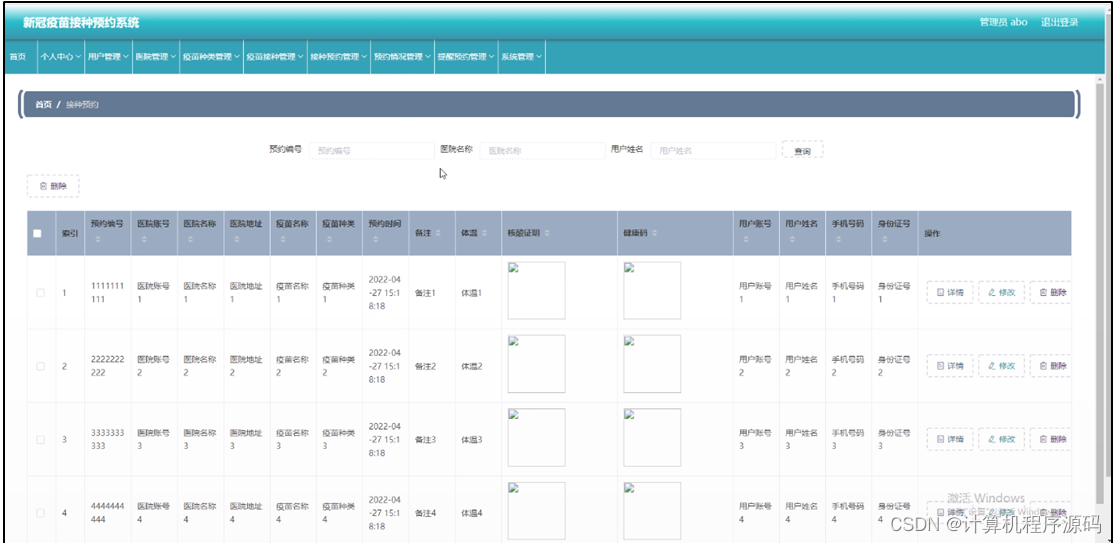Click the 新冠疫苗接种预约系统 title
Viewport: 1116px width, 543px height.
[x=81, y=23]
